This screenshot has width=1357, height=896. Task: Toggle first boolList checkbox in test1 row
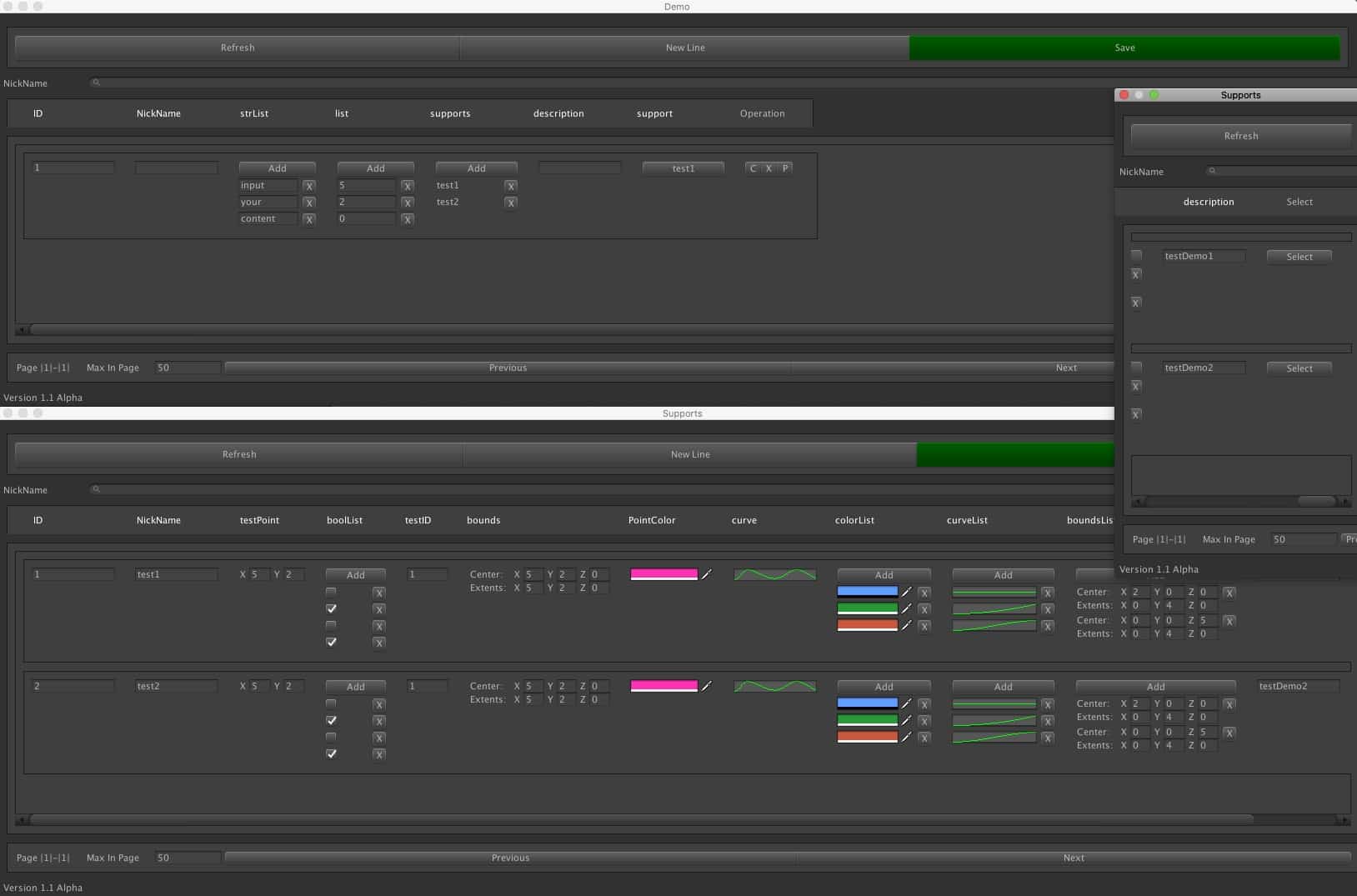pyautogui.click(x=331, y=592)
